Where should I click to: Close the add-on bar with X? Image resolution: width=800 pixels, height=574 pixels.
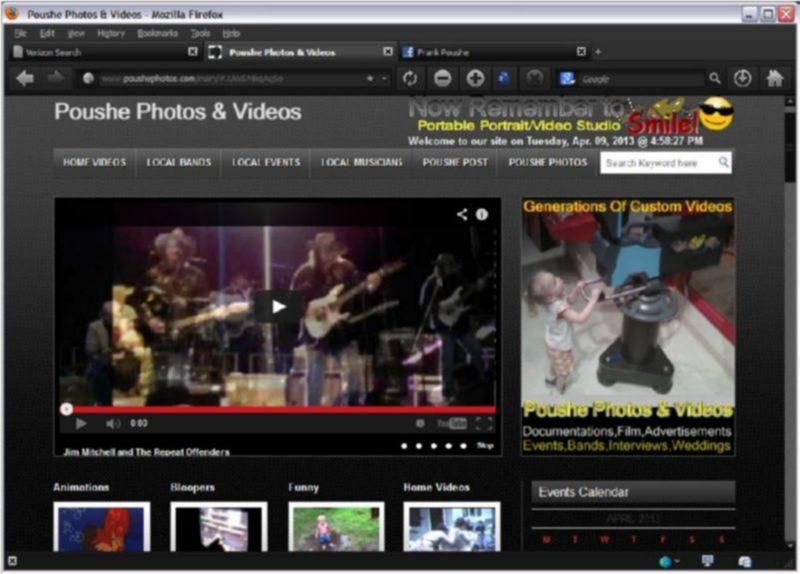(13, 561)
